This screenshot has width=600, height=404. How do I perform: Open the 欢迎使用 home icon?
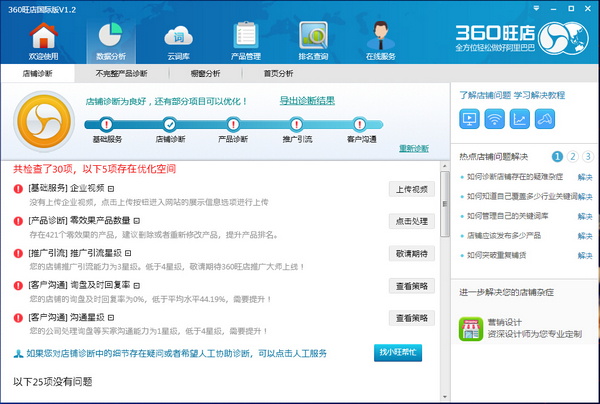(x=43, y=40)
